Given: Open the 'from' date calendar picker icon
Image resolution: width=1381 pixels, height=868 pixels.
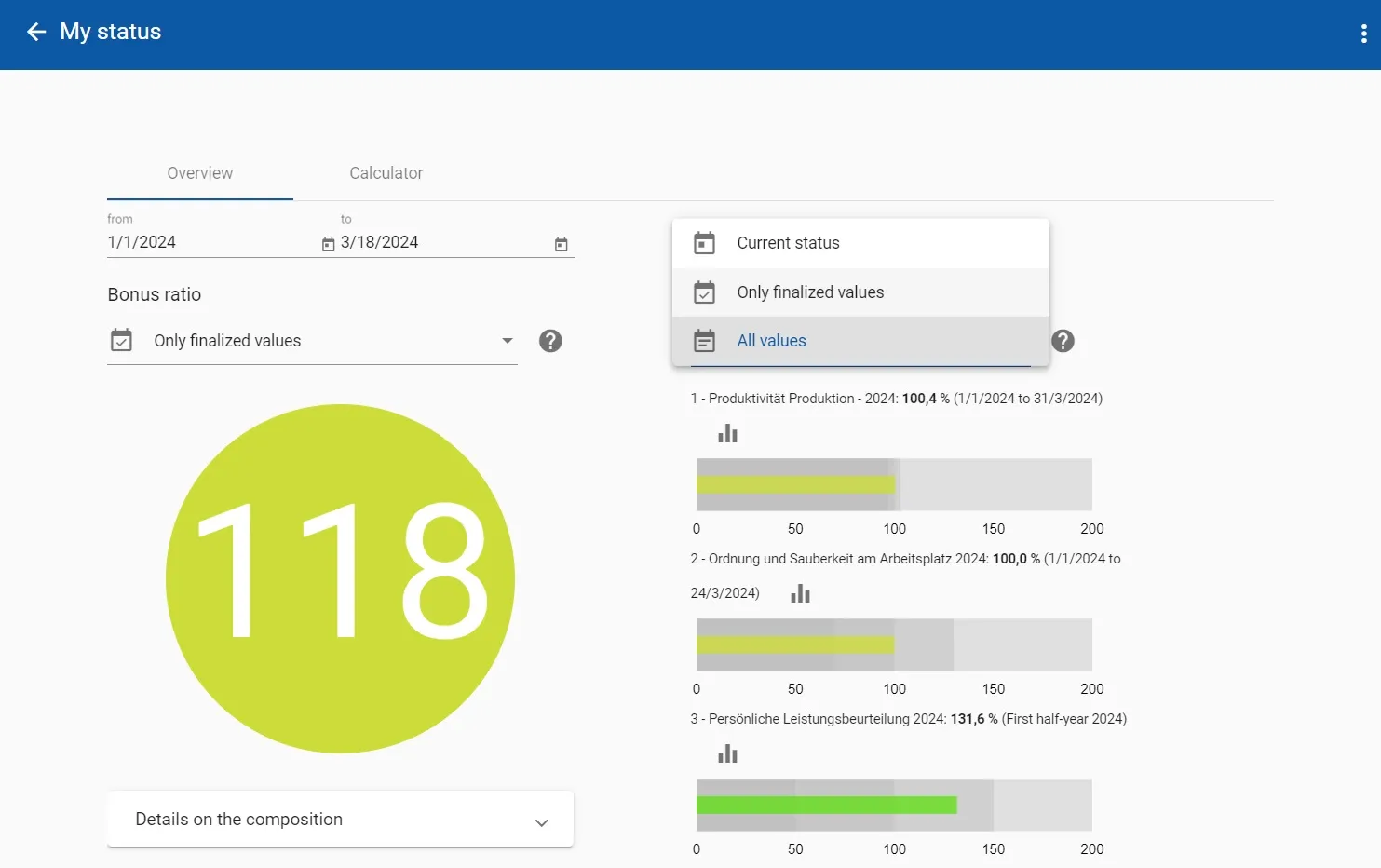Looking at the screenshot, I should click(328, 245).
